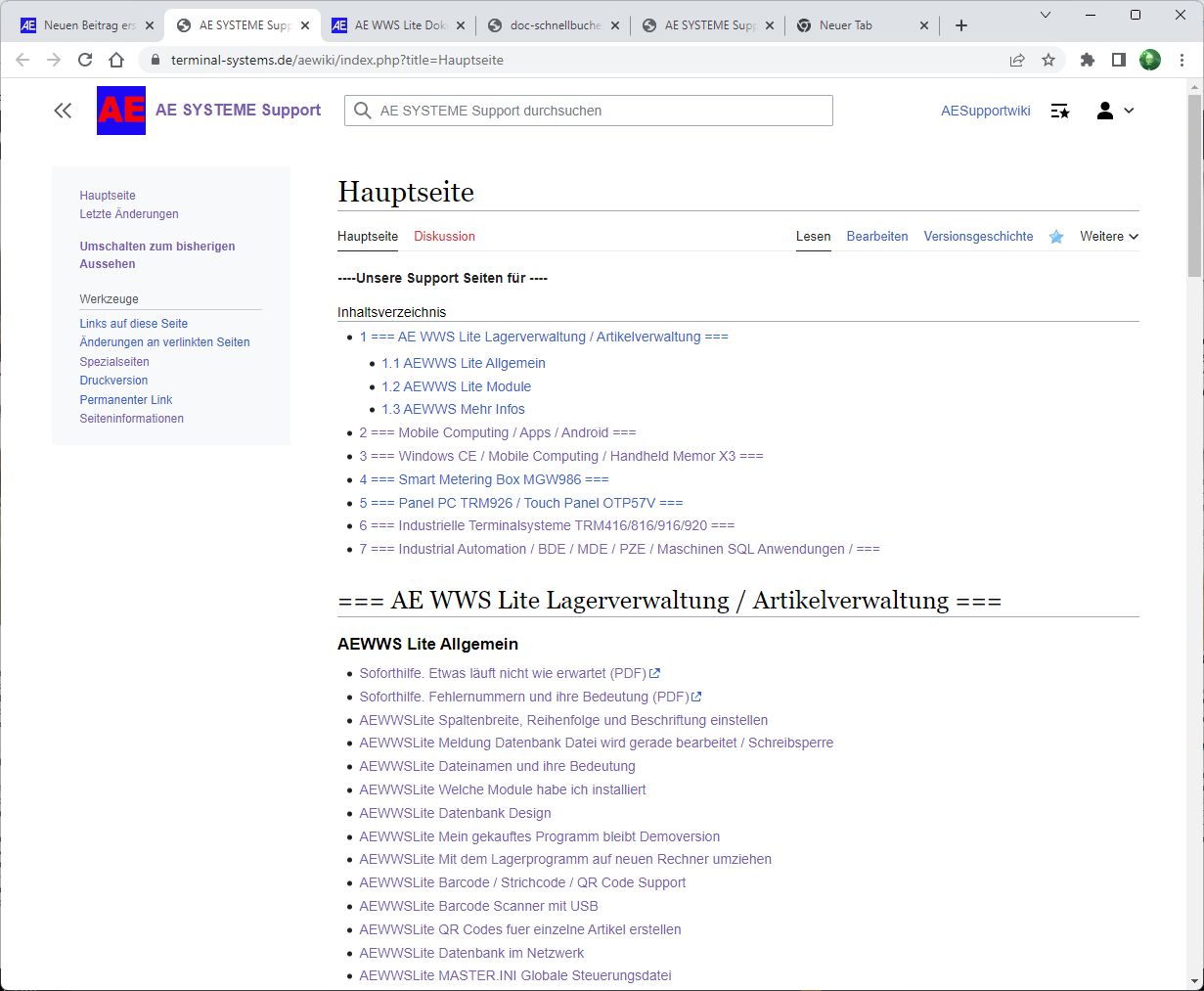Jump to contents entry 4 Smart Metering Box
1204x991 pixels.
tap(484, 479)
